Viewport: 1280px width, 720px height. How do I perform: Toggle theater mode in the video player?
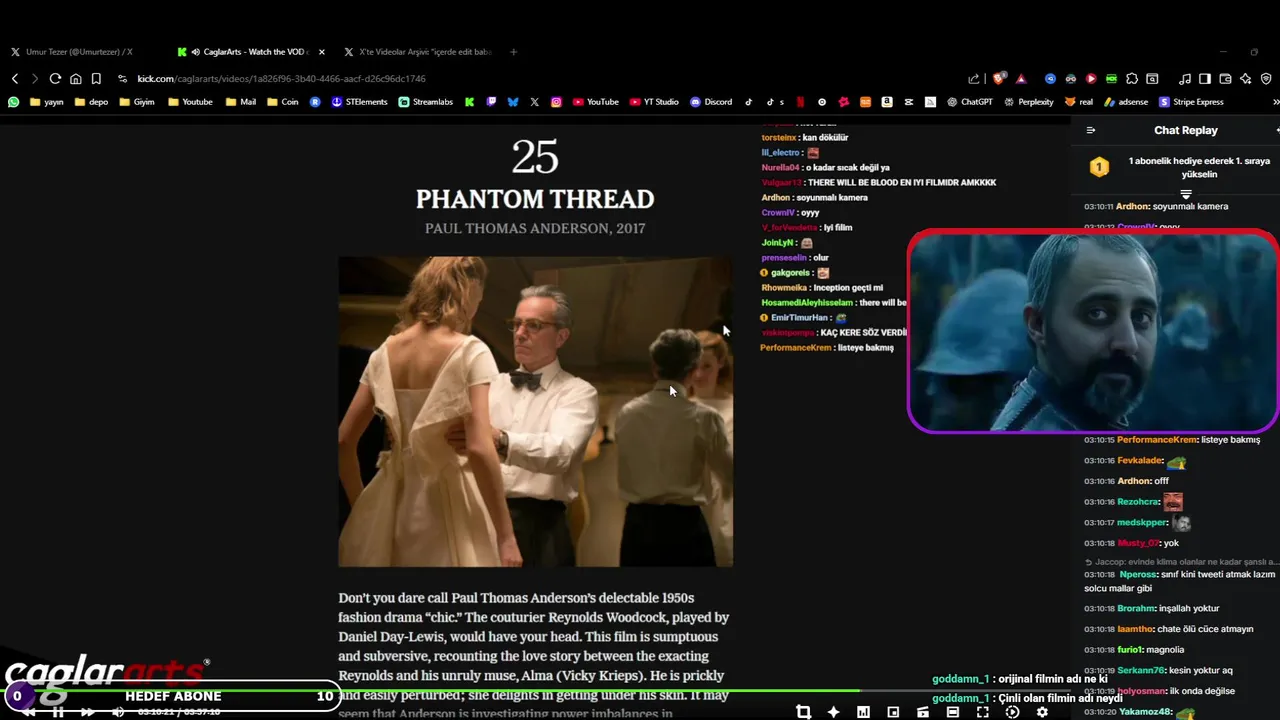(952, 712)
